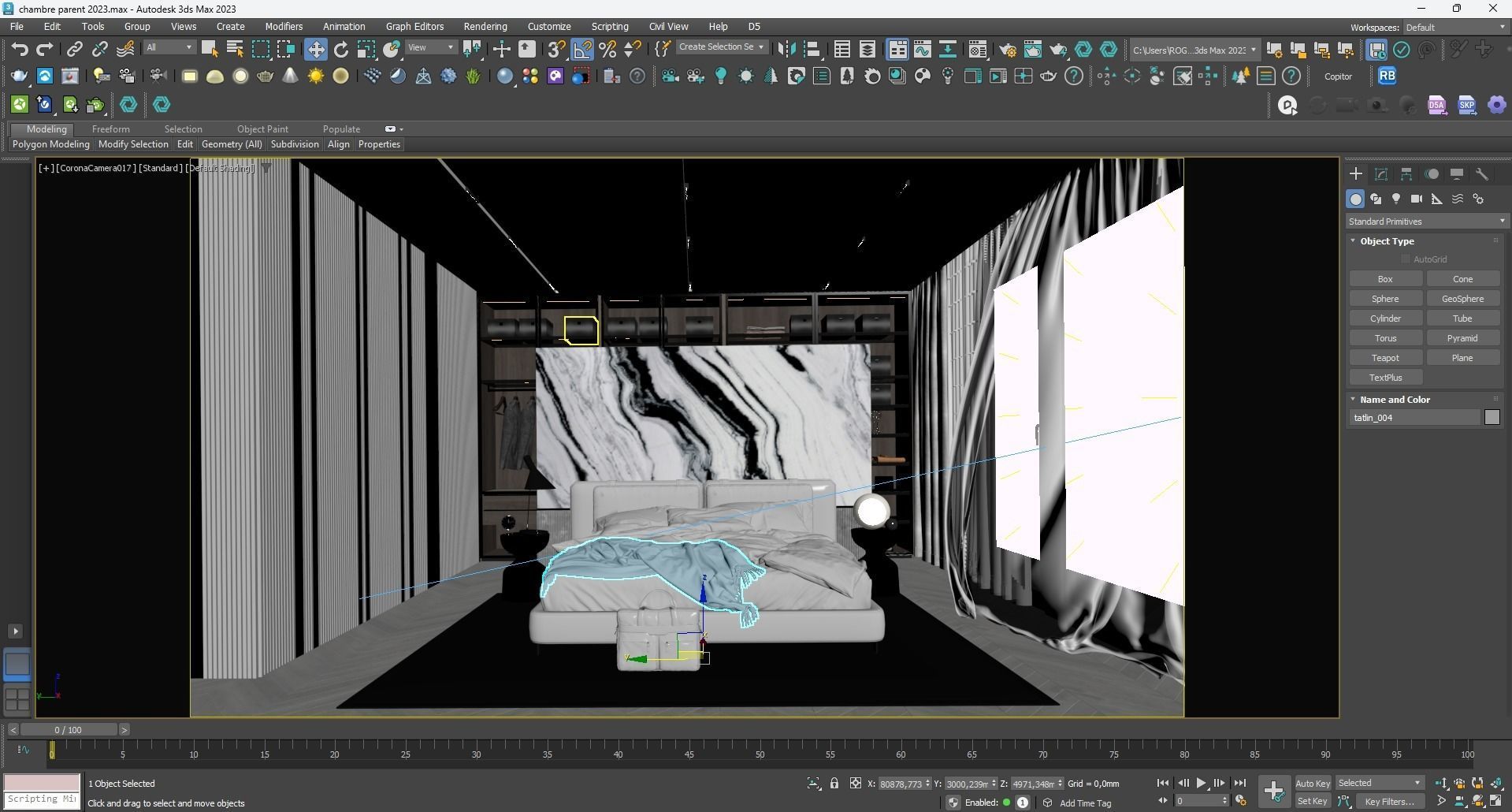The height and width of the screenshot is (812, 1512).
Task: Click the Redo arrow icon
Action: [x=45, y=50]
